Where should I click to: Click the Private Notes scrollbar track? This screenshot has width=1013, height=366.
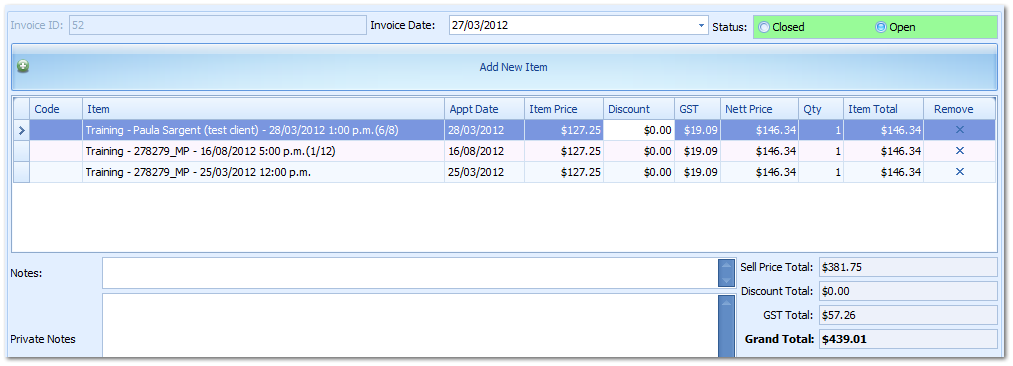[727, 334]
